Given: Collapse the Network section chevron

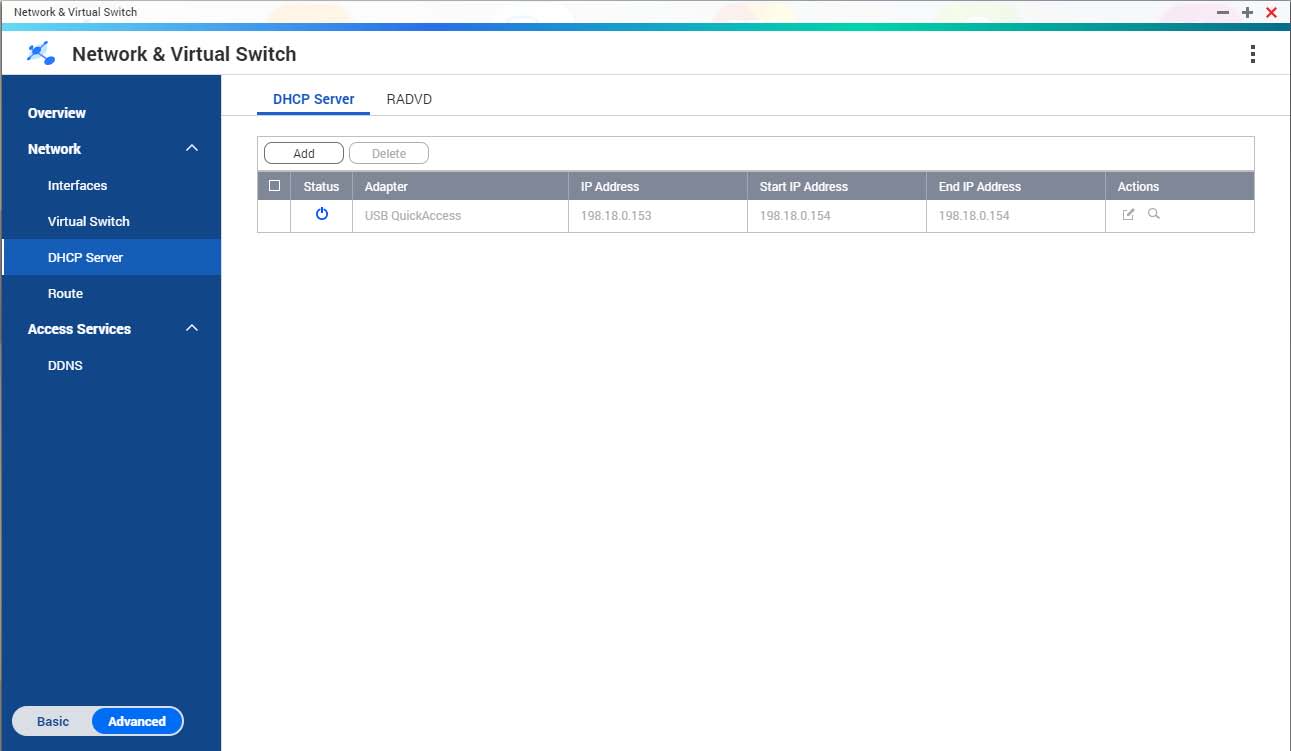Looking at the screenshot, I should (192, 148).
